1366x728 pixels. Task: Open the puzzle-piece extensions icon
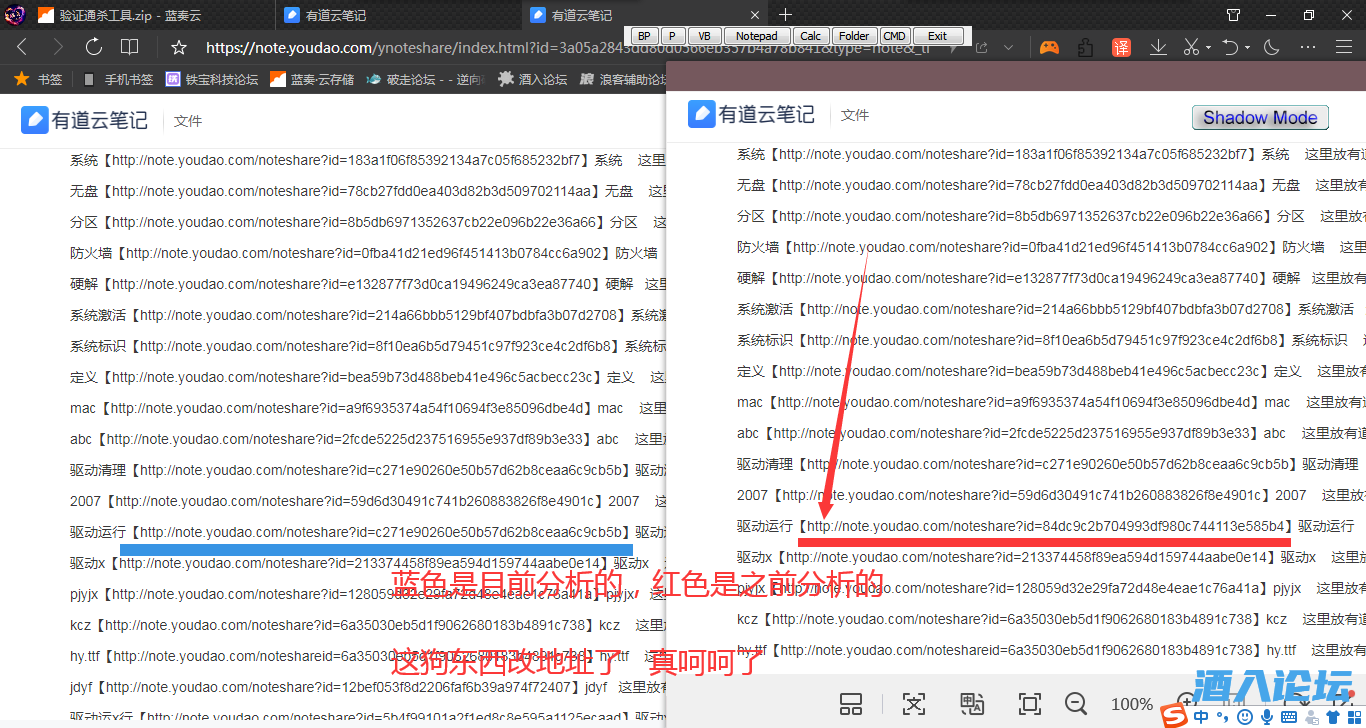tap(1085, 47)
